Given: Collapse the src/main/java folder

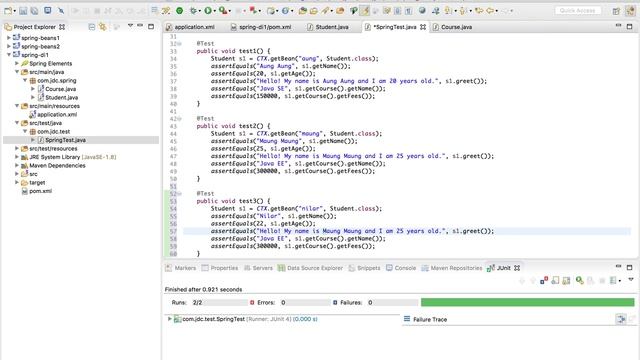Looking at the screenshot, I should [17, 72].
